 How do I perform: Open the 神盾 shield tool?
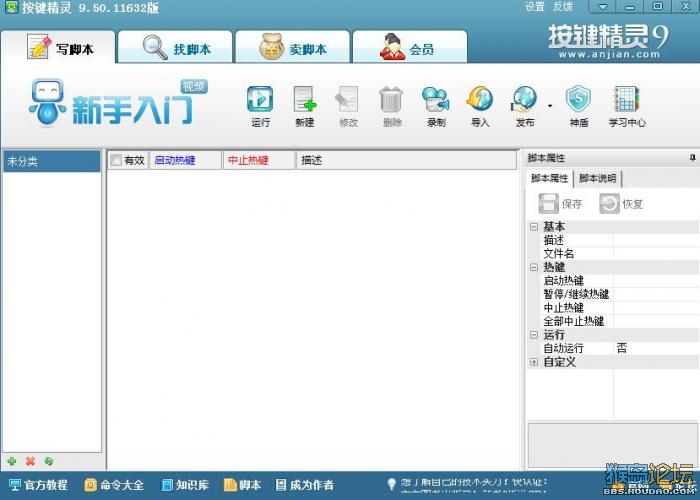click(579, 106)
